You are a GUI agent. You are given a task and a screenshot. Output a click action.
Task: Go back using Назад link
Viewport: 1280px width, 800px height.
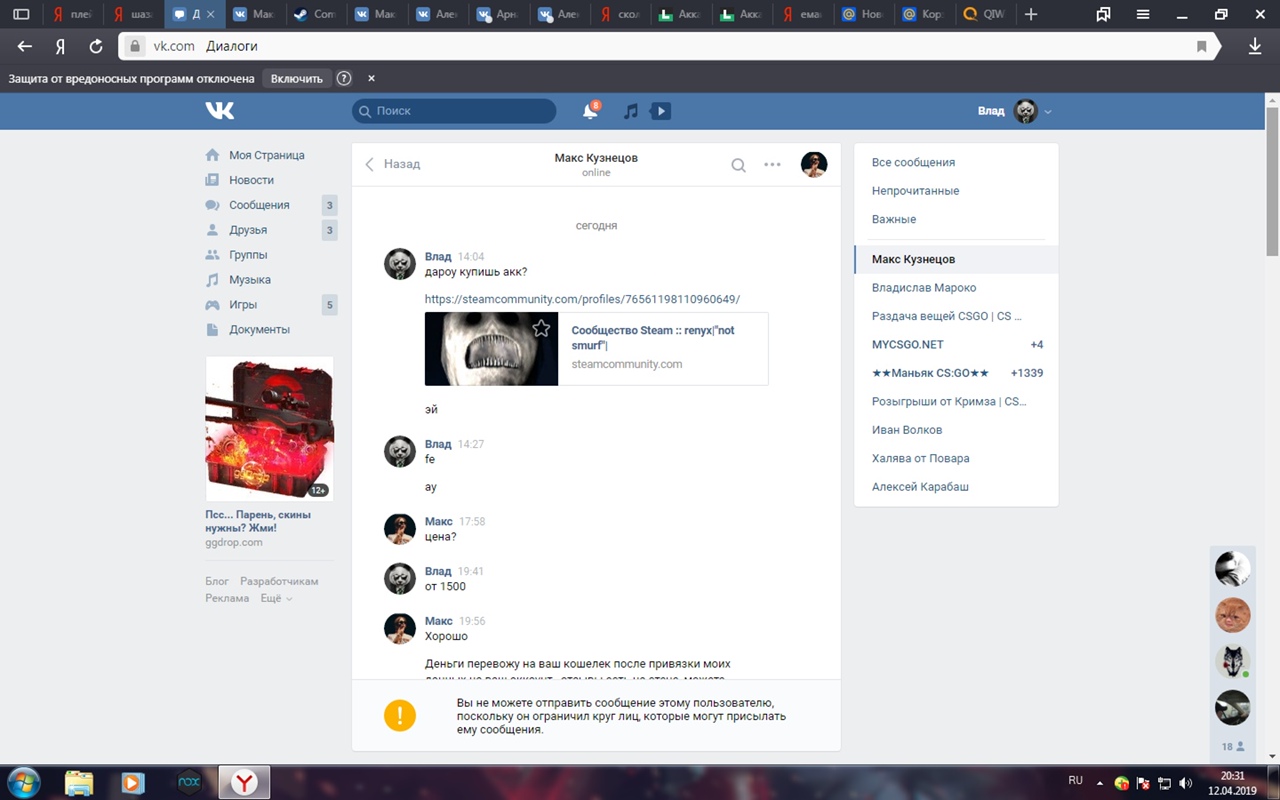point(393,164)
